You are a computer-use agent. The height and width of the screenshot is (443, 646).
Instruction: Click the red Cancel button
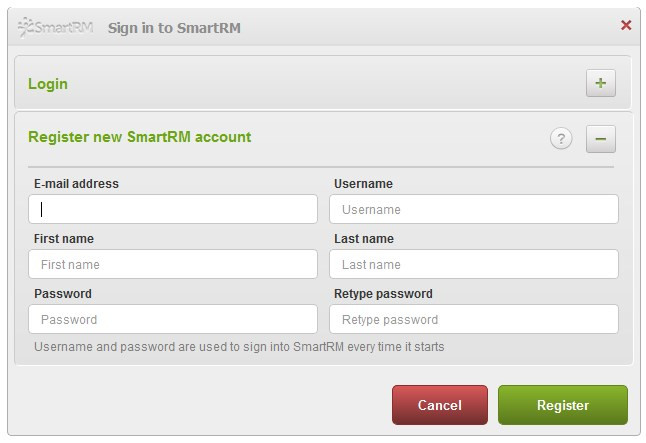coord(440,405)
